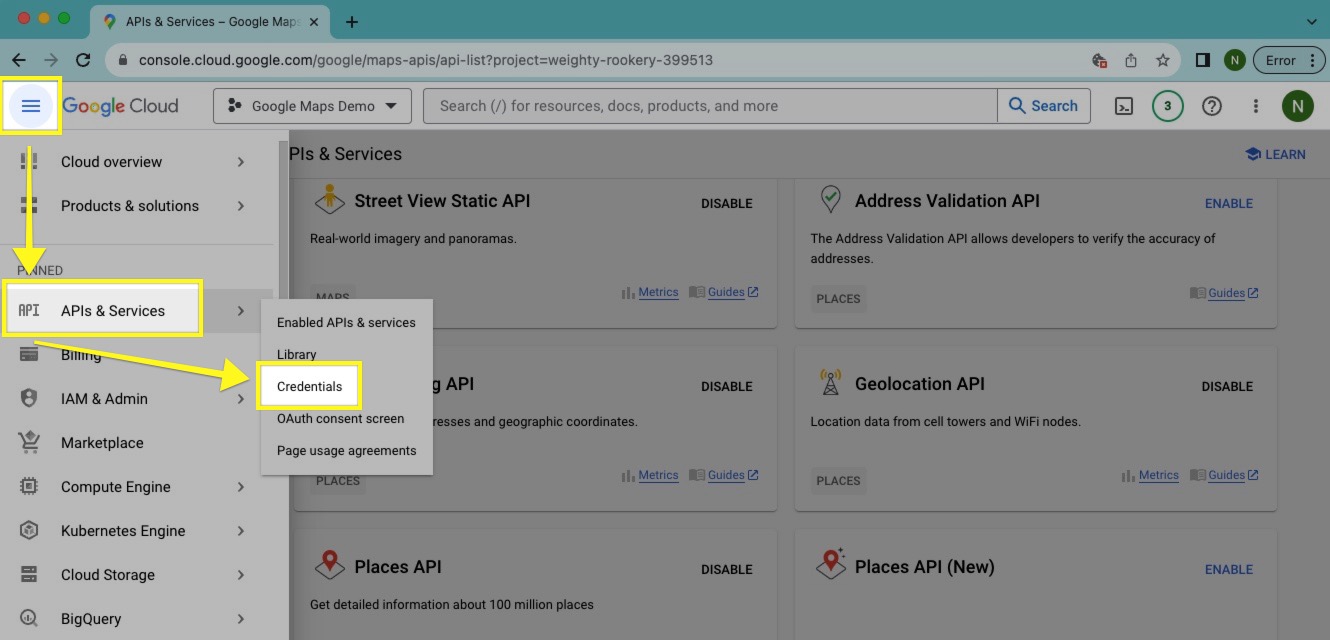The image size is (1330, 640).
Task: Expand the Cloud overview submenu arrow
Action: [x=241, y=162]
